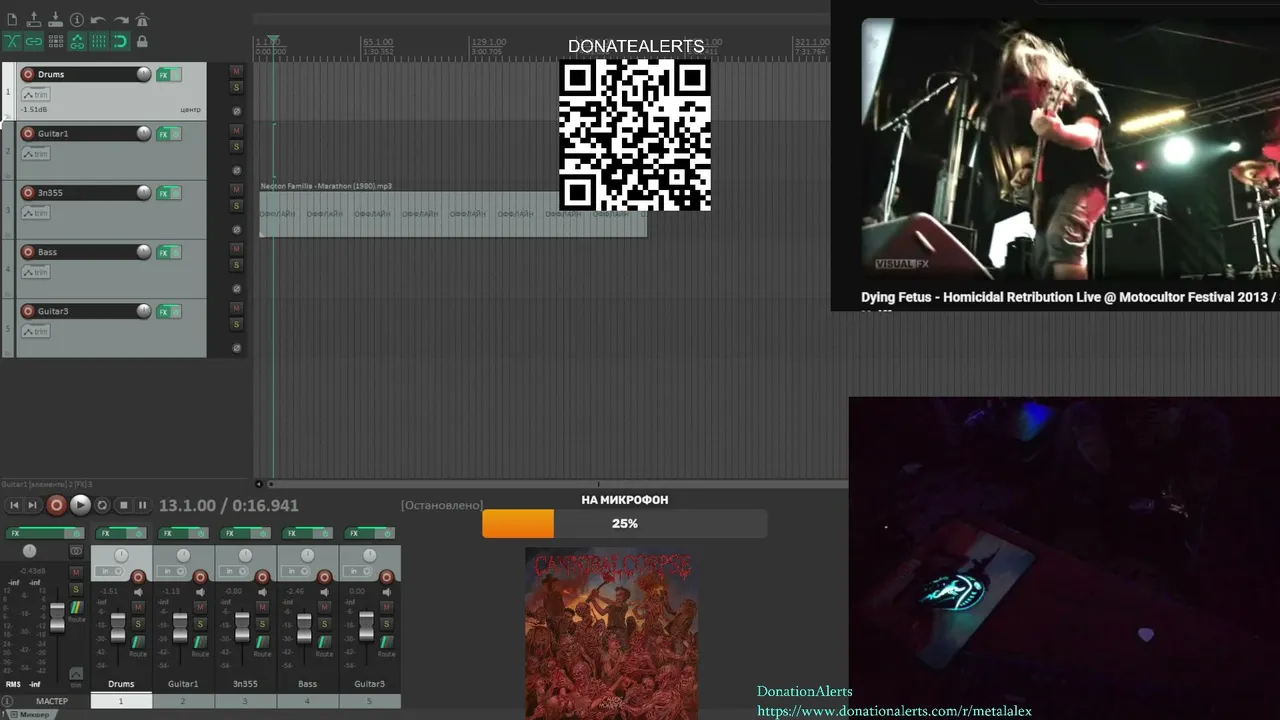
Task: Invert phase on the Bass track
Action: point(237,289)
